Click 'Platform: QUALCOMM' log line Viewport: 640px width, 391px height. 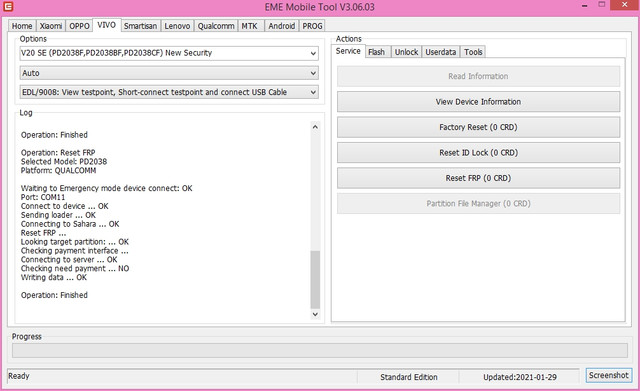click(58, 171)
